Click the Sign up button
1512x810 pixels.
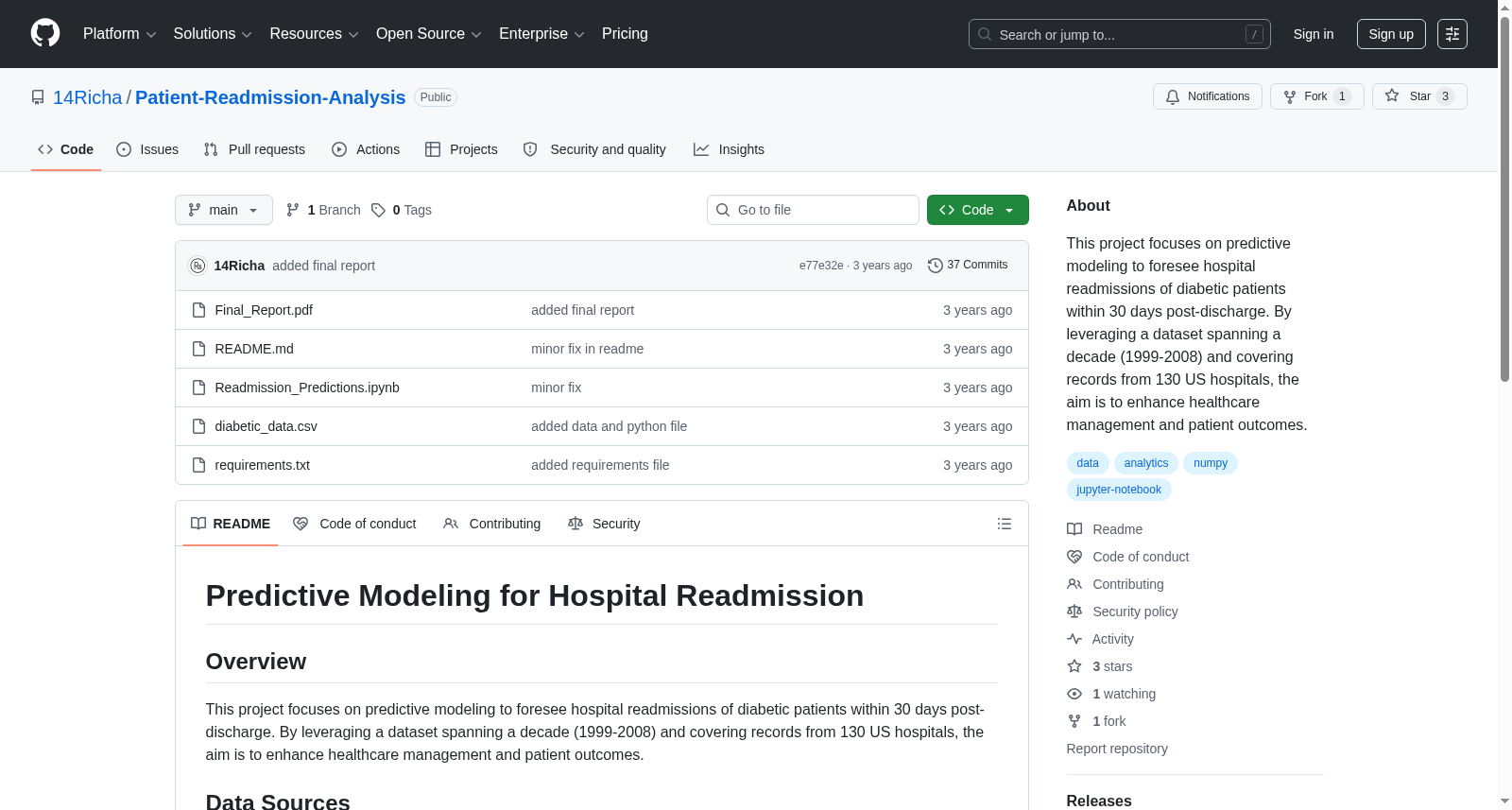pos(1391,34)
